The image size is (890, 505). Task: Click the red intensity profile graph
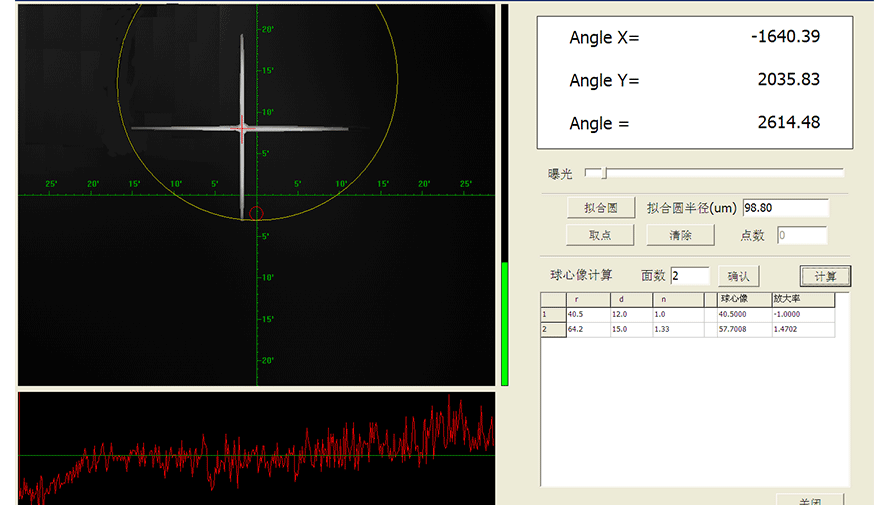257,448
